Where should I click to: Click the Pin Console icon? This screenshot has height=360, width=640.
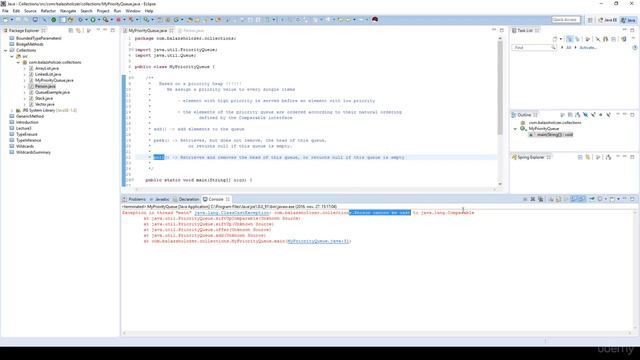click(592, 199)
